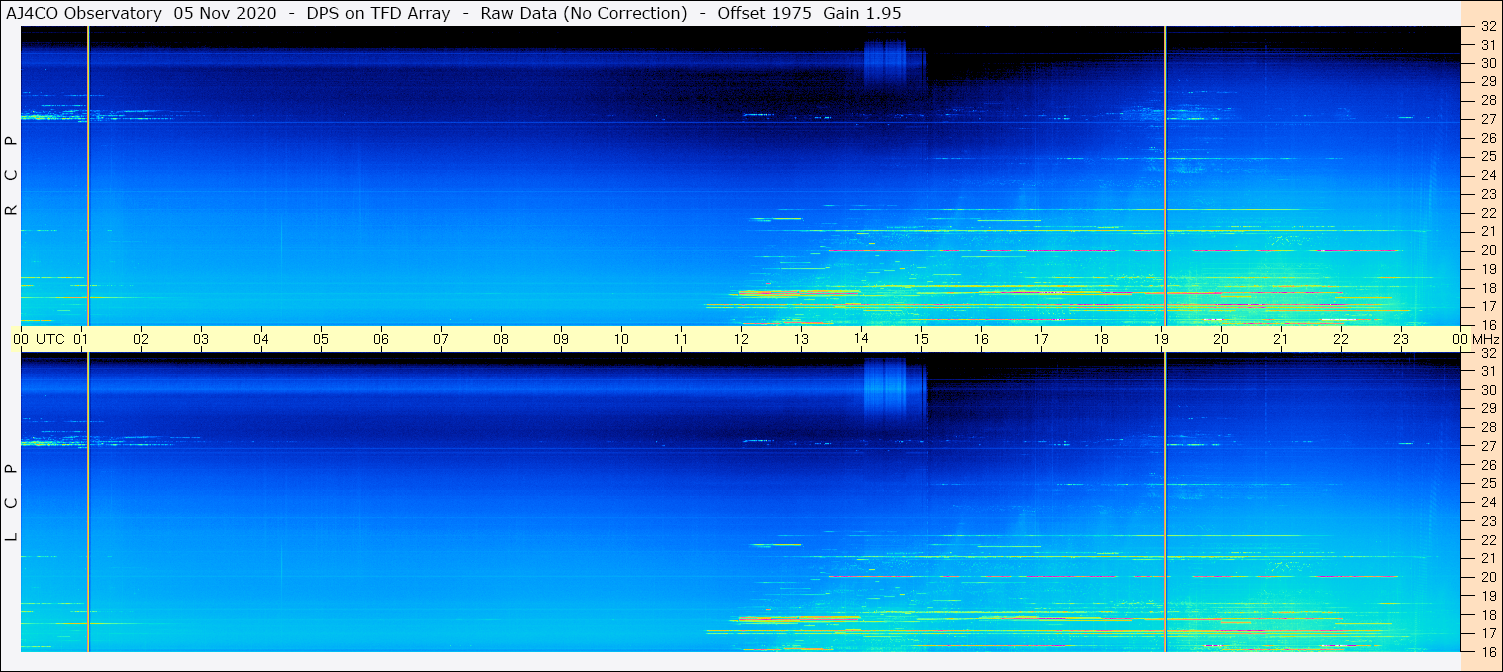The height and width of the screenshot is (672, 1503).
Task: Click the 27 MHz tick label of LCP panel
Action: (1488, 446)
